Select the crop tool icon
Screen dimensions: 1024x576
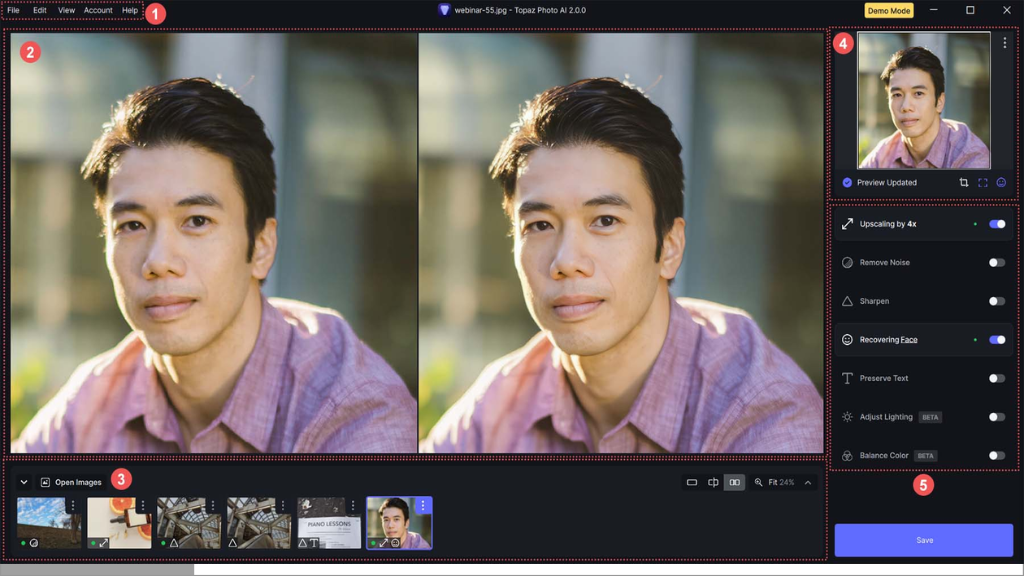coord(964,183)
